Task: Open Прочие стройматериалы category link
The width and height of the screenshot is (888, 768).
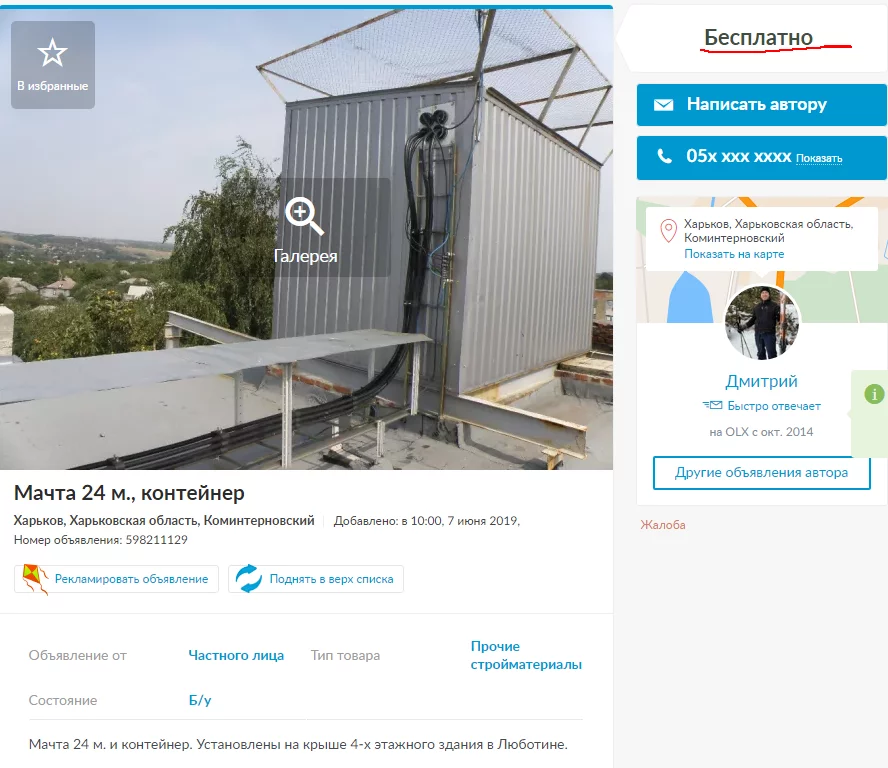Action: [526, 655]
